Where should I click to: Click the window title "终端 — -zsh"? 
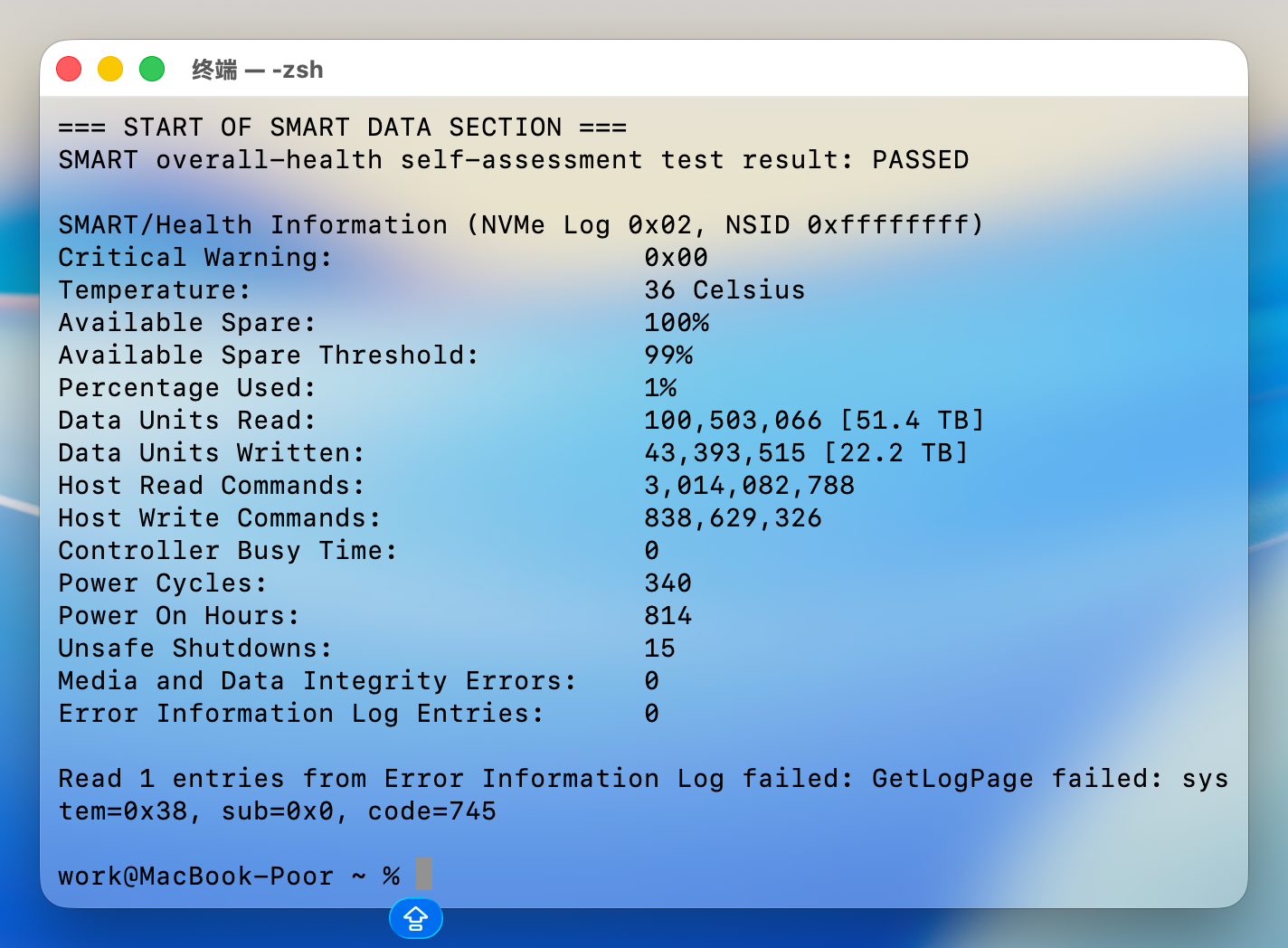257,70
